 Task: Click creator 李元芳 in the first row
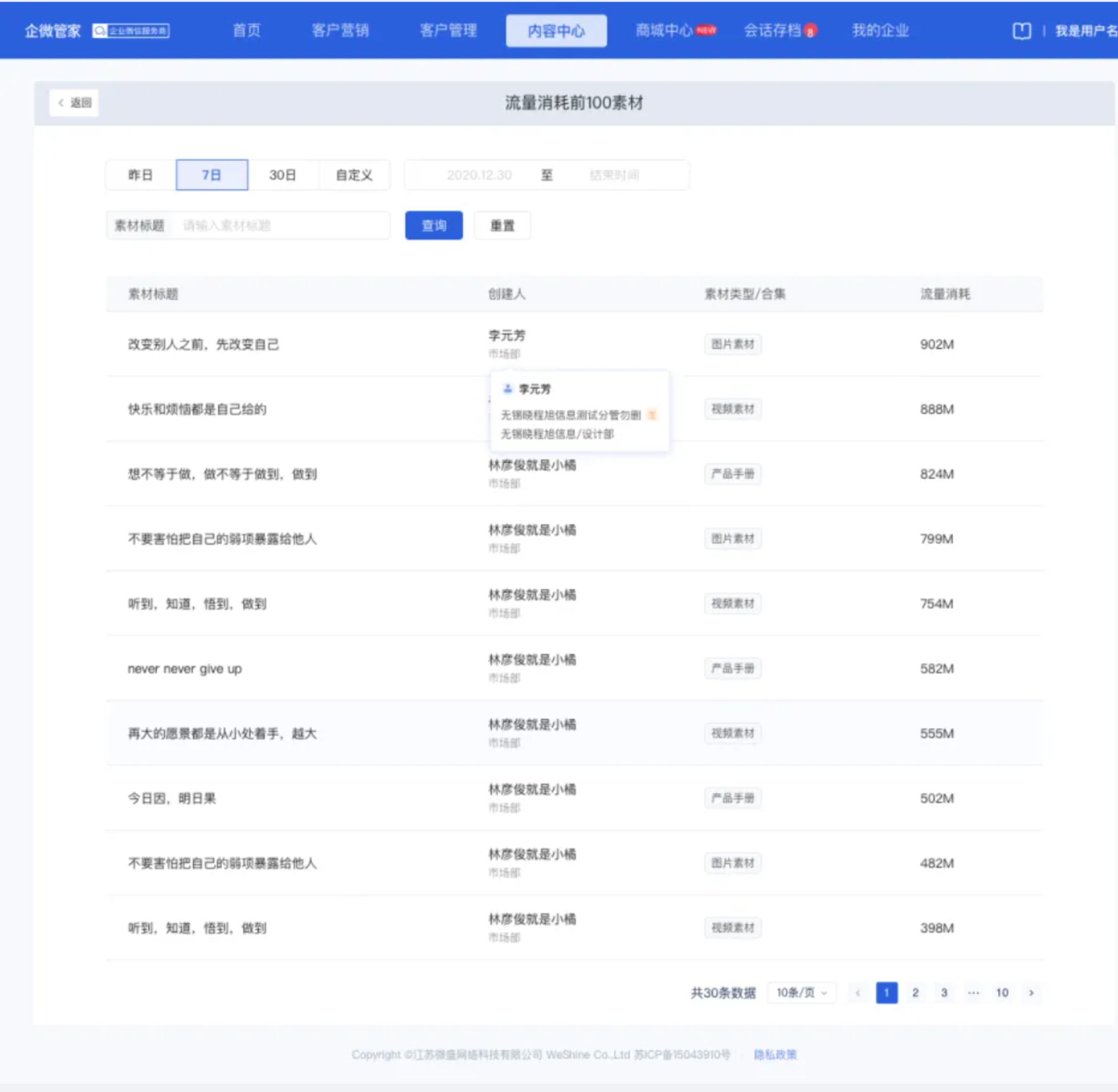pyautogui.click(x=507, y=335)
